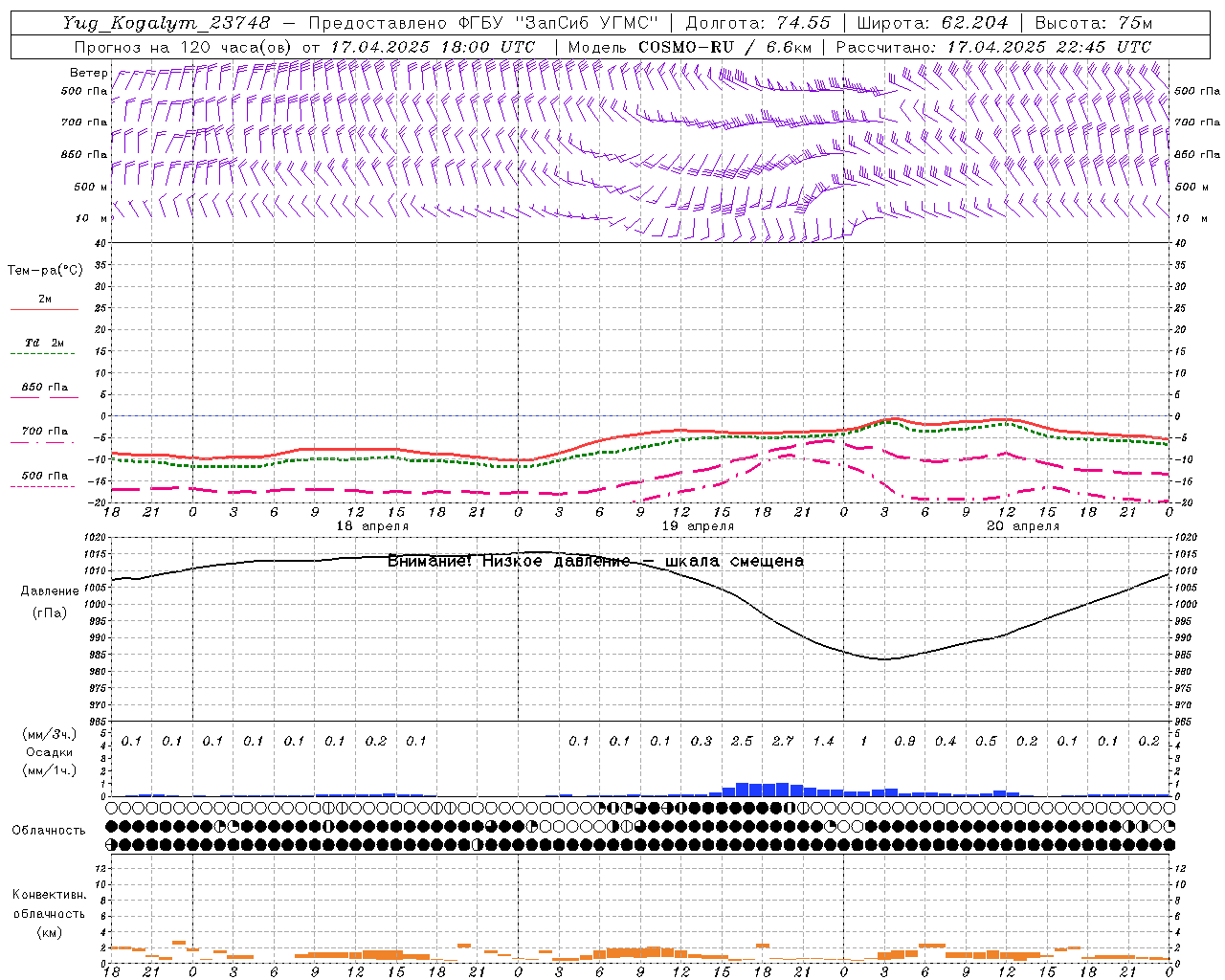Screen dimensions: 1225x980
Task: Click the Ветер label of wind panel
Action: point(88,73)
